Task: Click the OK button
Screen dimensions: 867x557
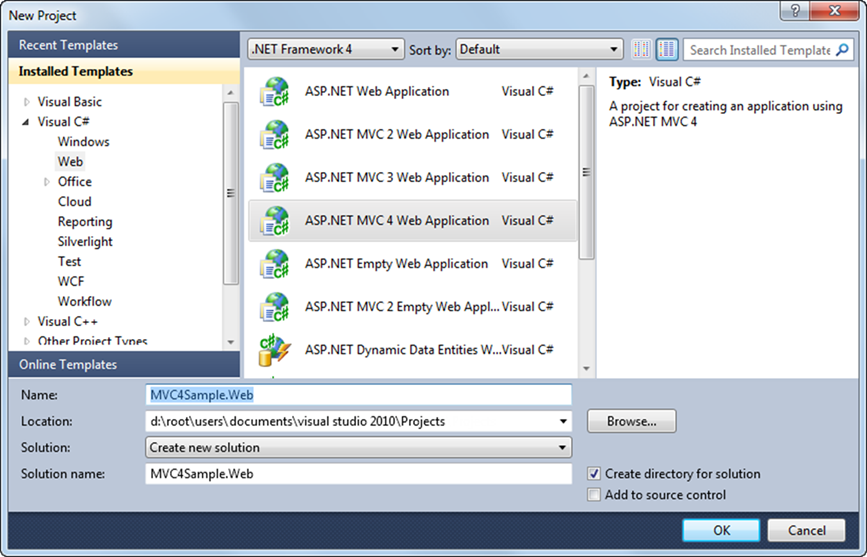Action: pos(721,530)
